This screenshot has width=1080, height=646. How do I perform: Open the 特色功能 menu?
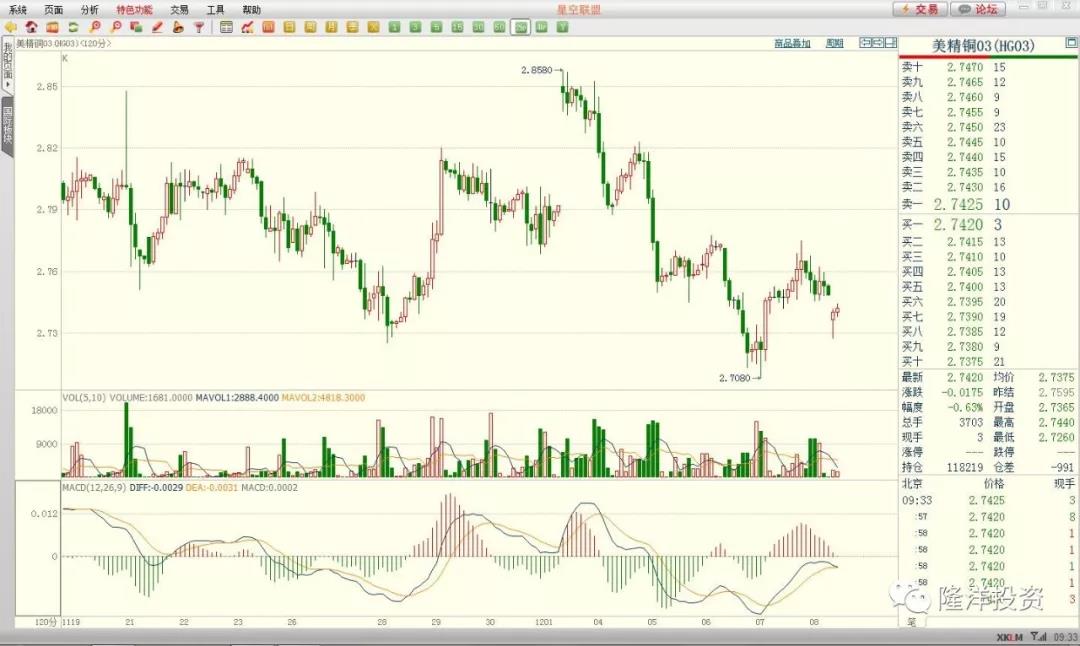(134, 10)
